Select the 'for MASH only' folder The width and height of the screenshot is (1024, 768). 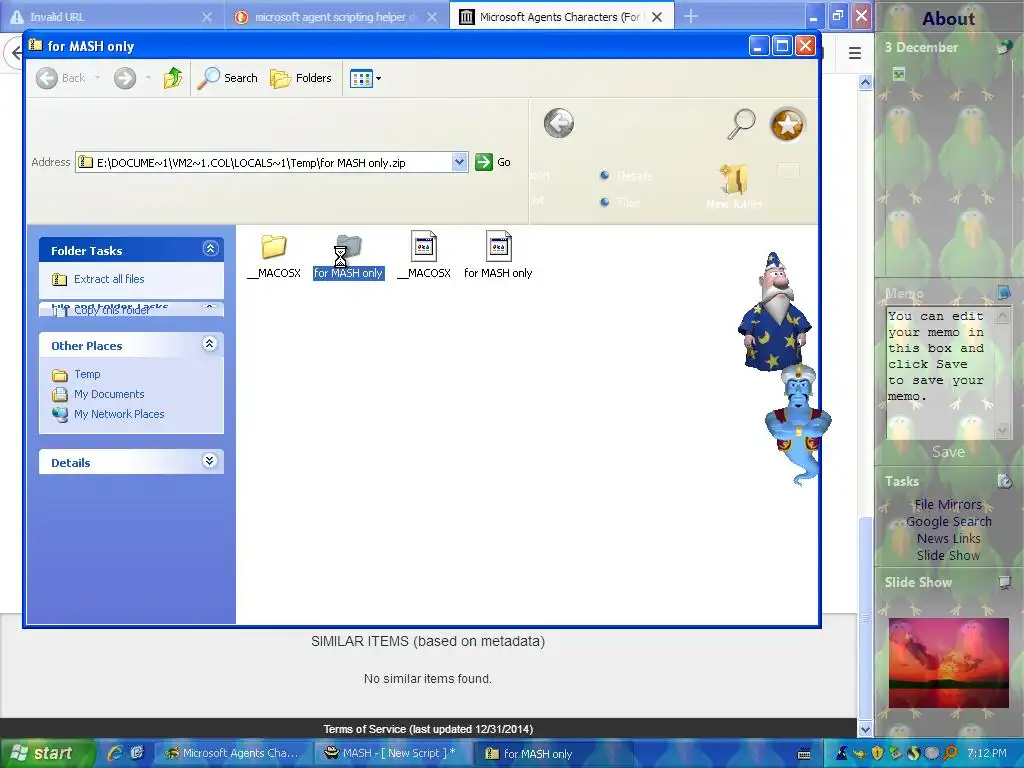pyautogui.click(x=349, y=257)
